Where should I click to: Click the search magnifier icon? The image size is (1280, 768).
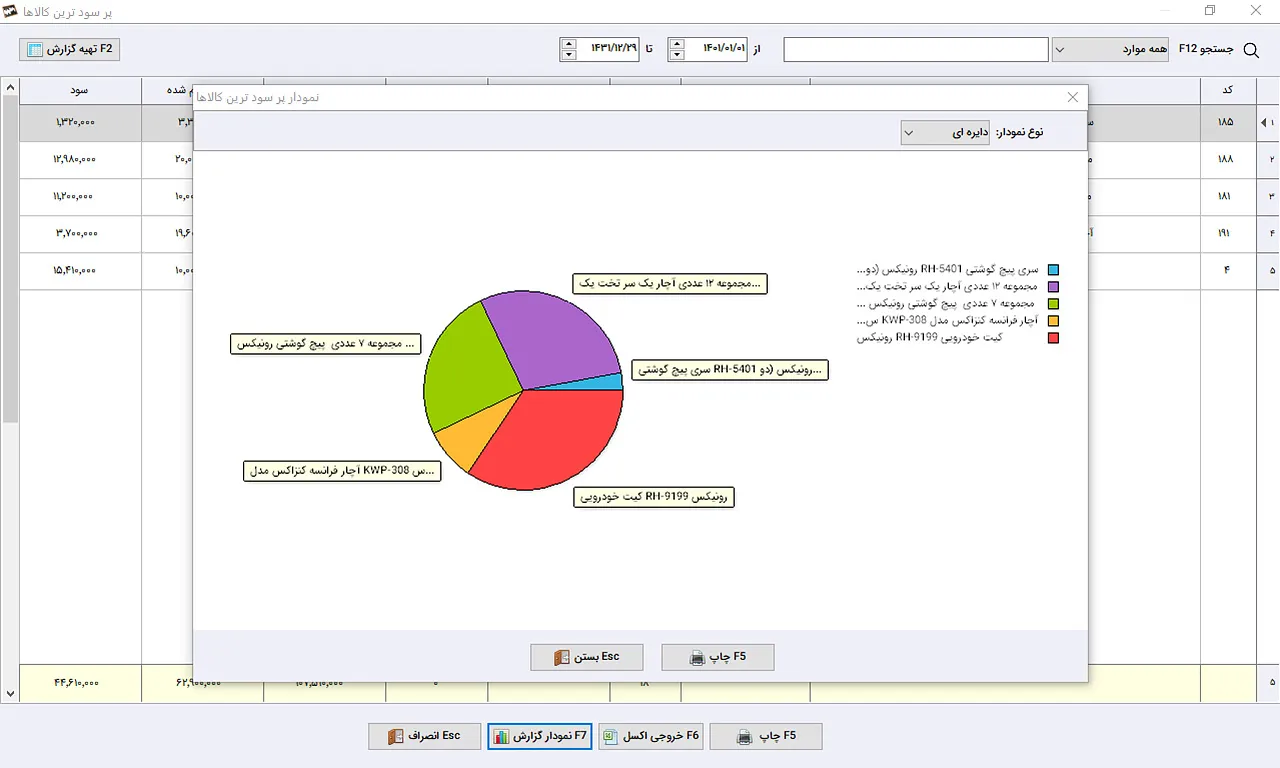(x=1250, y=49)
